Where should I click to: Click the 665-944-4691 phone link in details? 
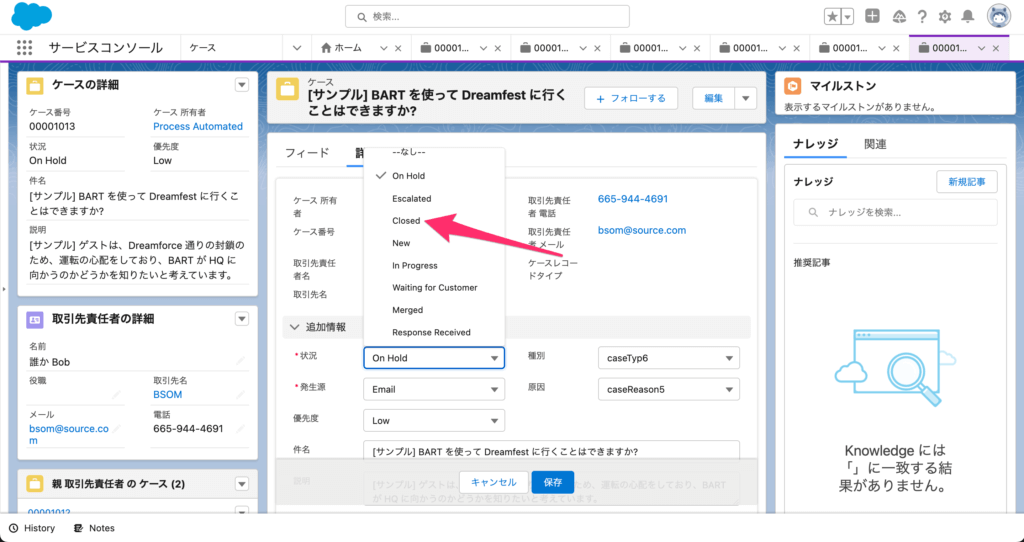tap(633, 199)
